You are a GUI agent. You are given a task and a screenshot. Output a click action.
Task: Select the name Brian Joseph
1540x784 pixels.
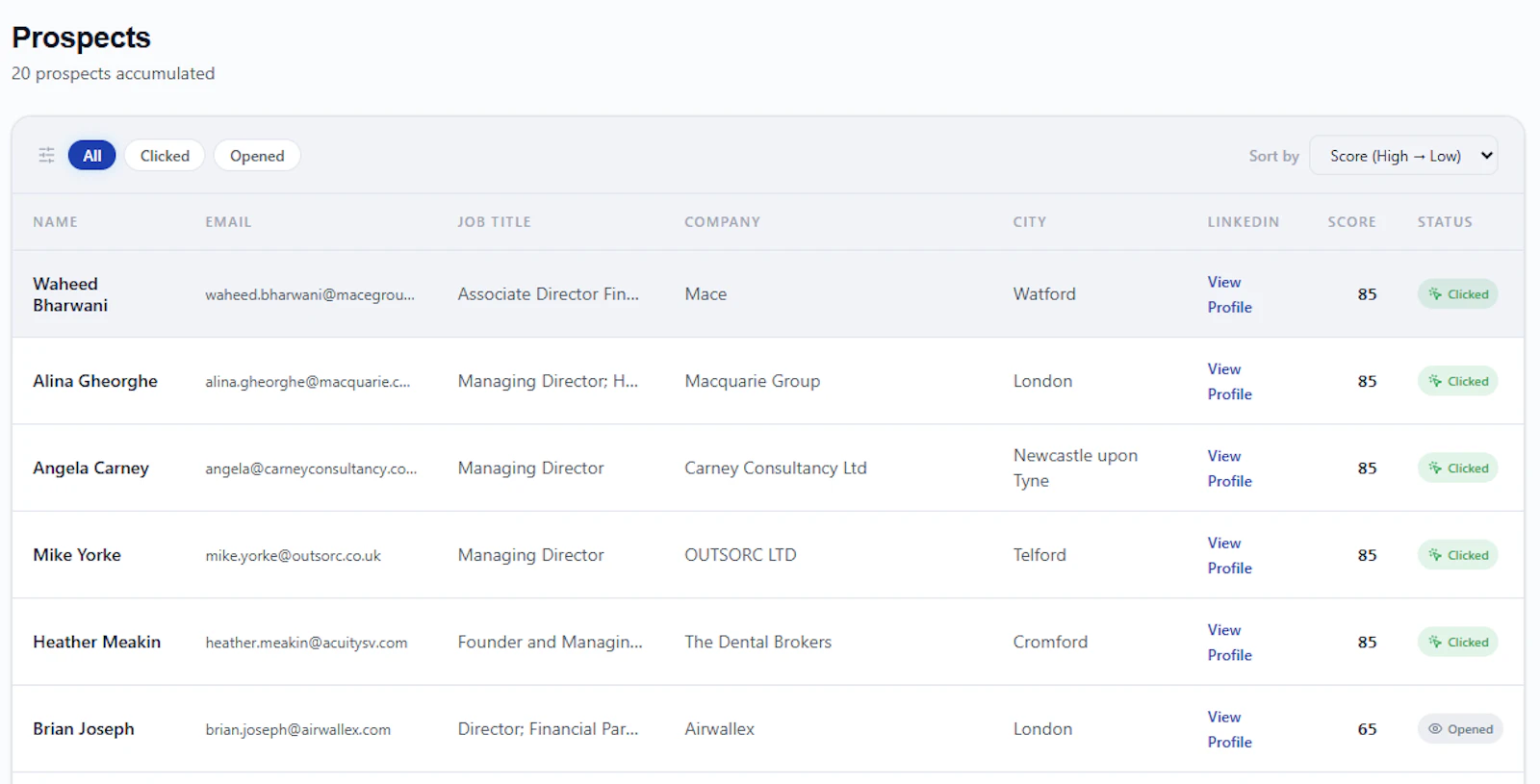click(84, 729)
